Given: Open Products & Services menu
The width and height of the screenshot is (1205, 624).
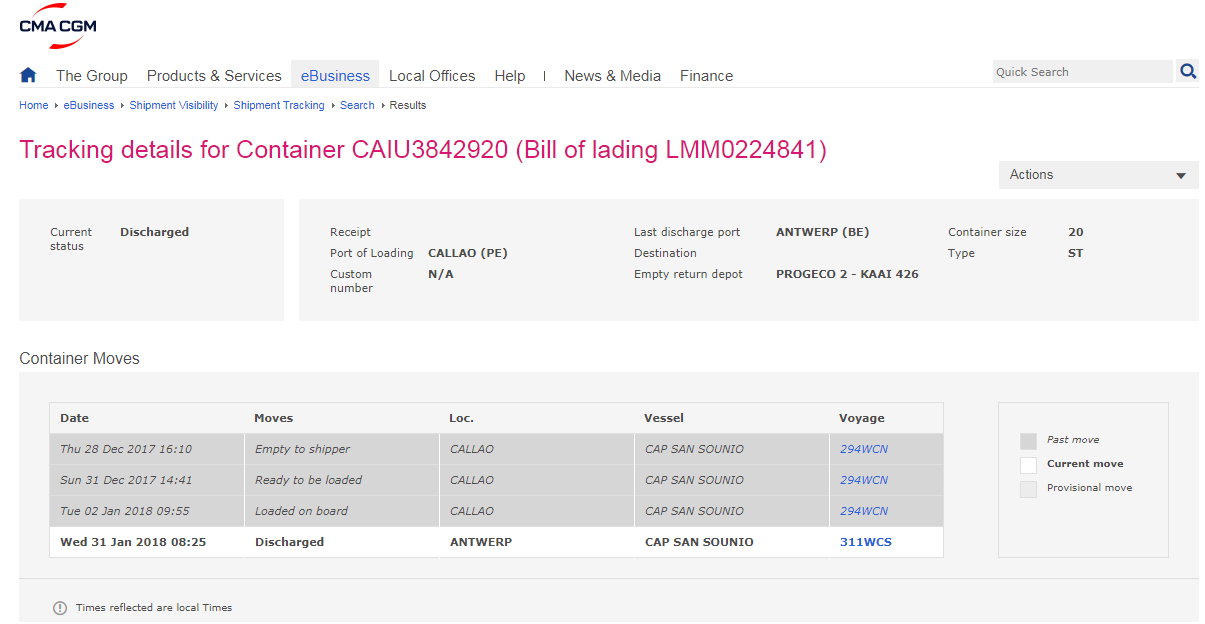Looking at the screenshot, I should click(214, 76).
